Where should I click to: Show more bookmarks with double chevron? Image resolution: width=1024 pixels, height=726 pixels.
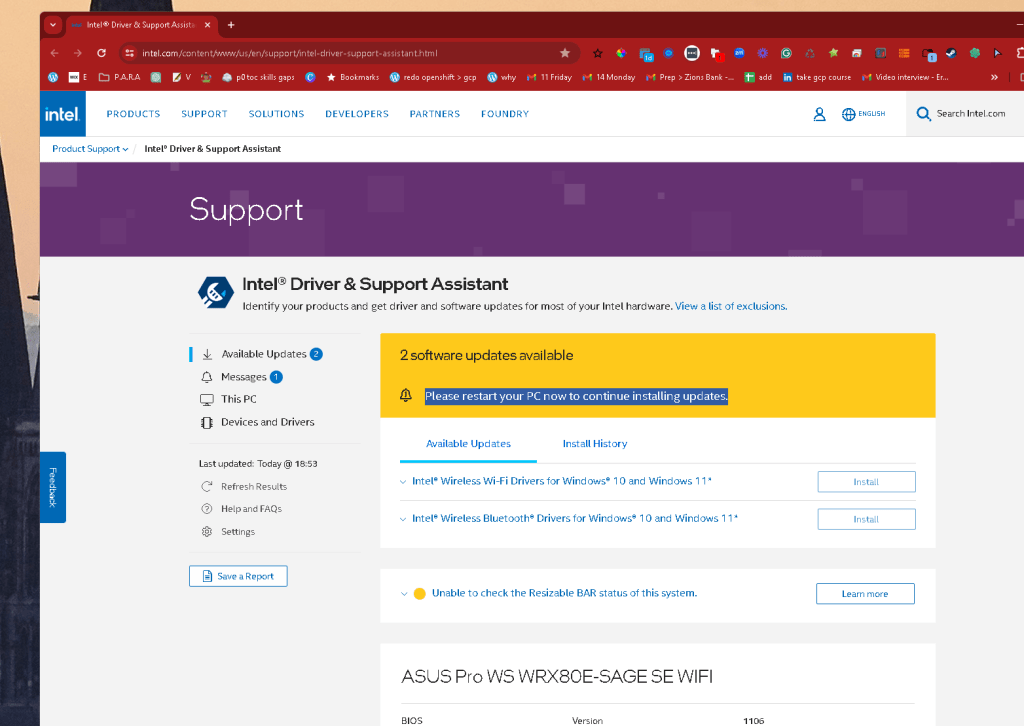click(x=994, y=77)
